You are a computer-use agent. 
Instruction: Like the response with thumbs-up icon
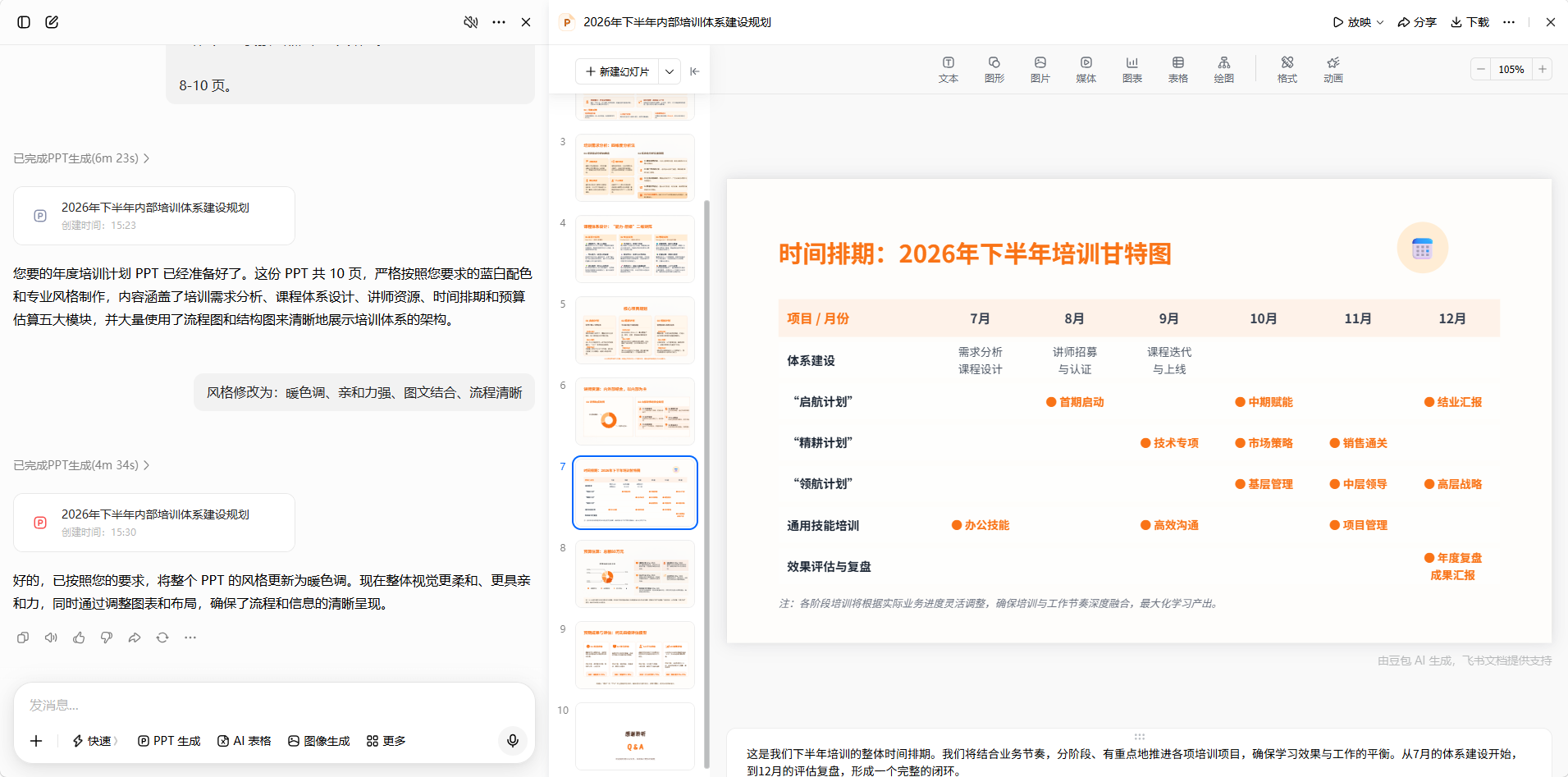click(79, 638)
